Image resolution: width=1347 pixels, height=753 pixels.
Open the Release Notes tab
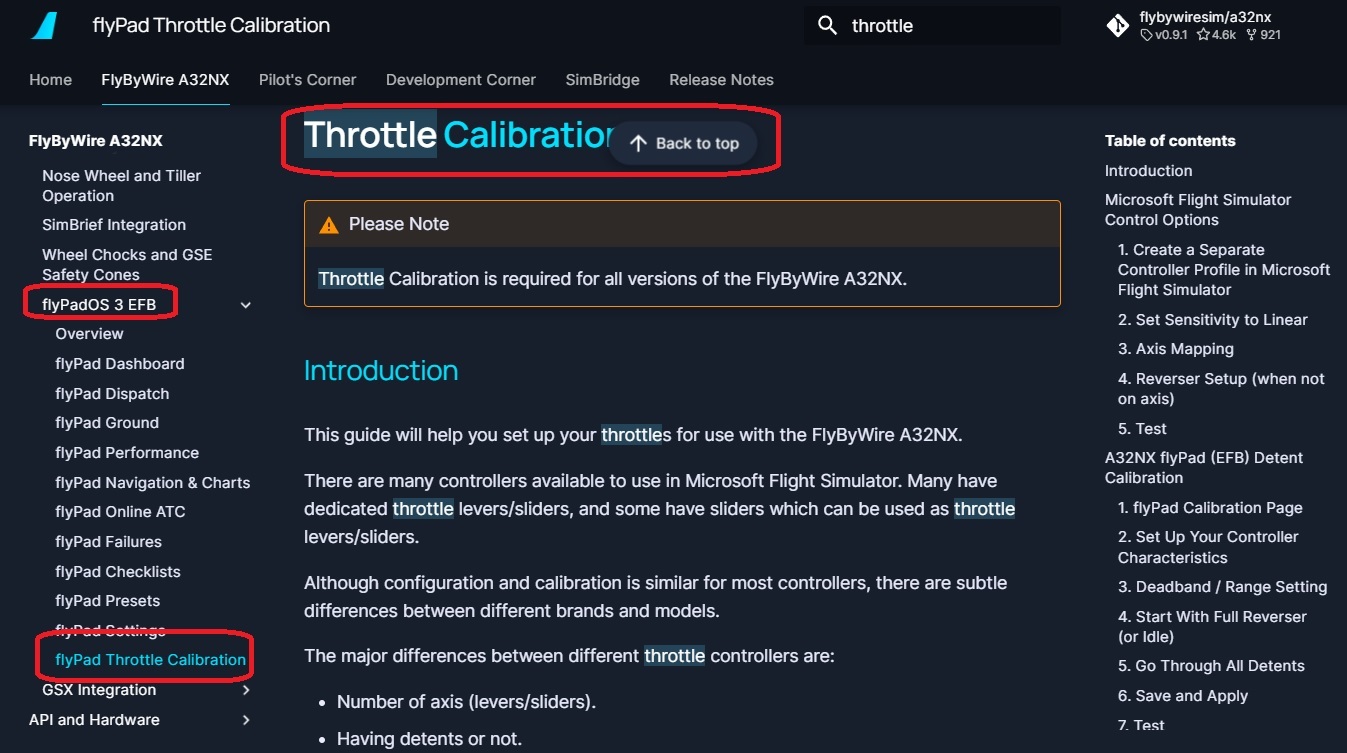[x=721, y=80]
